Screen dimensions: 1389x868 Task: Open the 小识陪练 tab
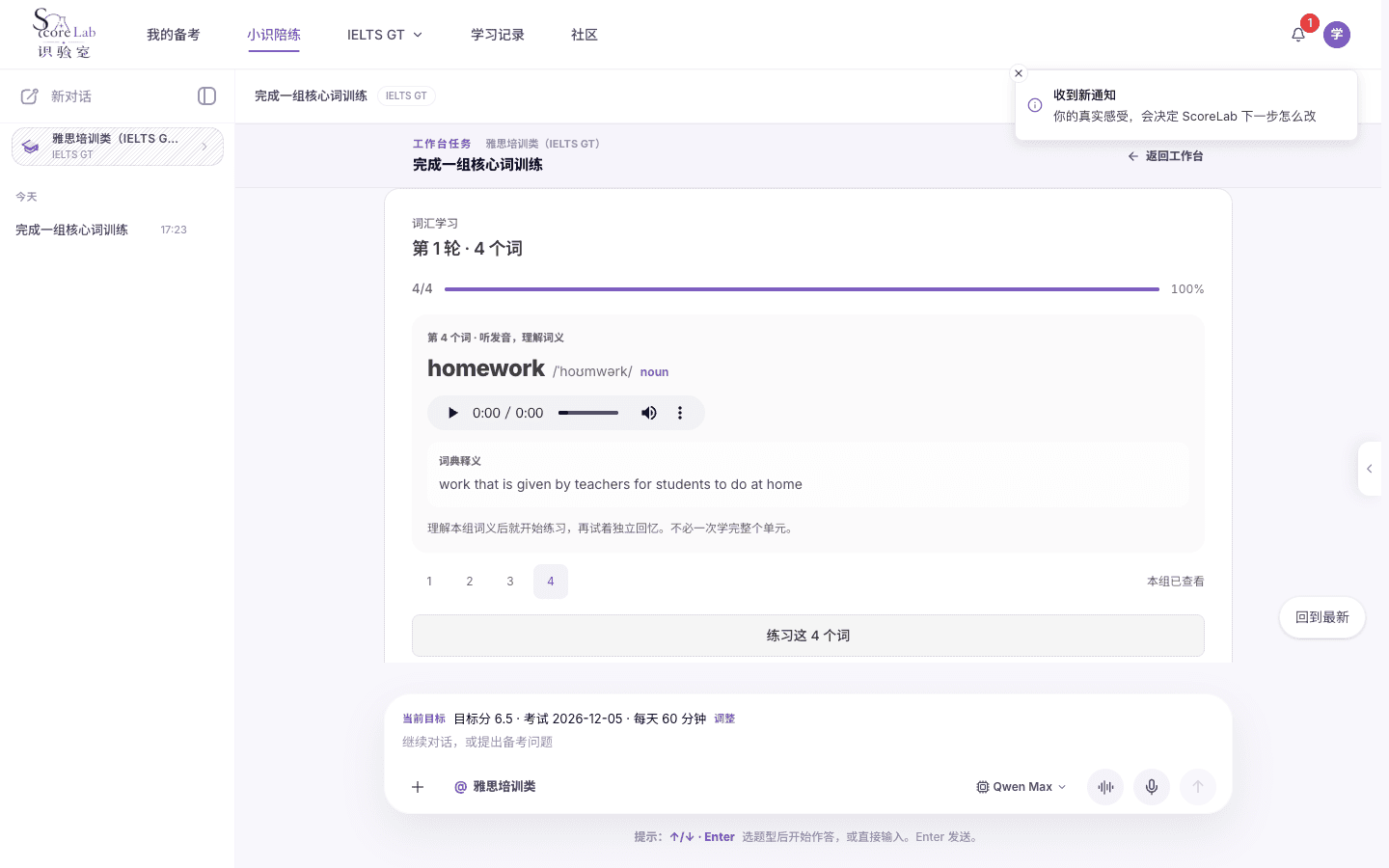274,35
